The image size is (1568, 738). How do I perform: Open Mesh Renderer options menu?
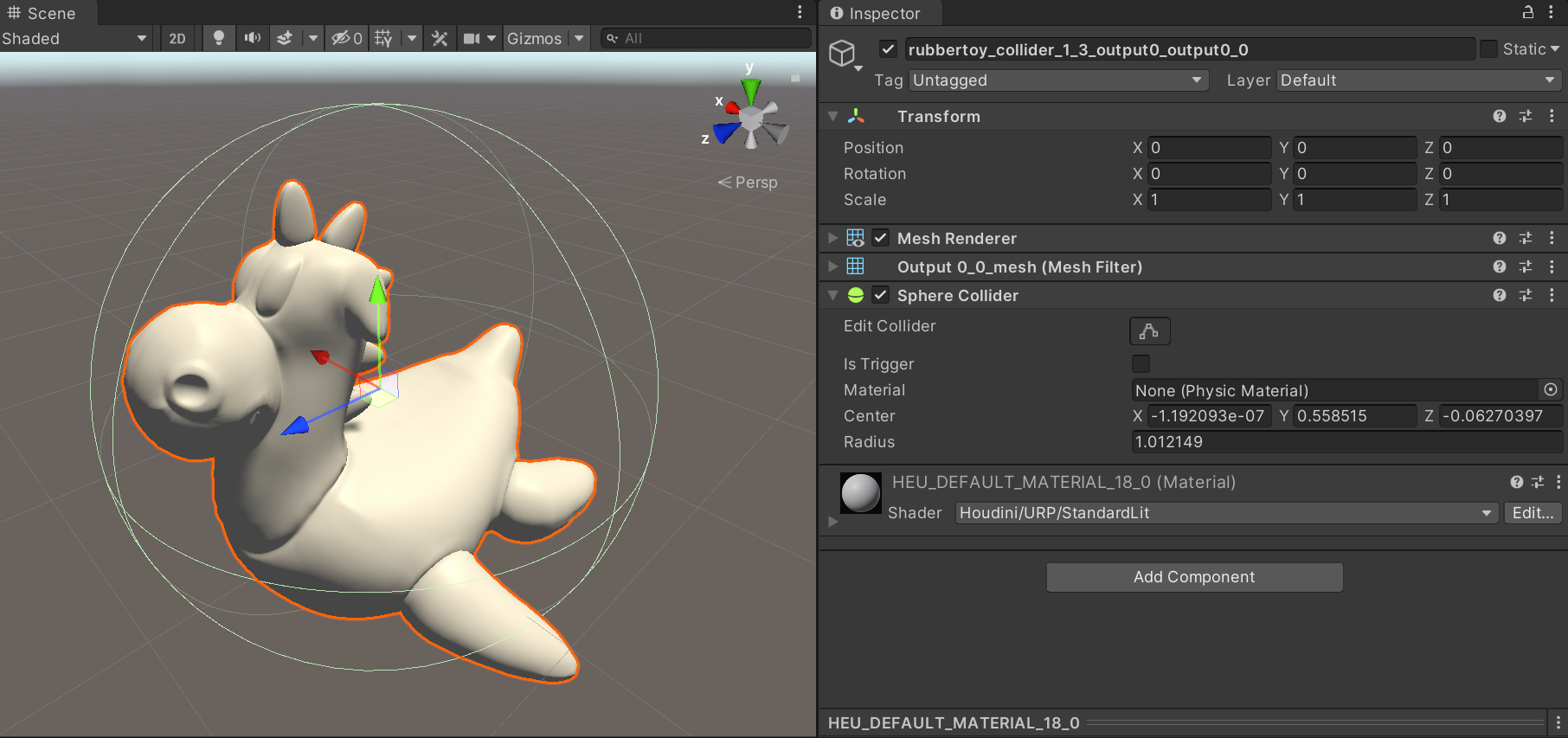(1552, 238)
